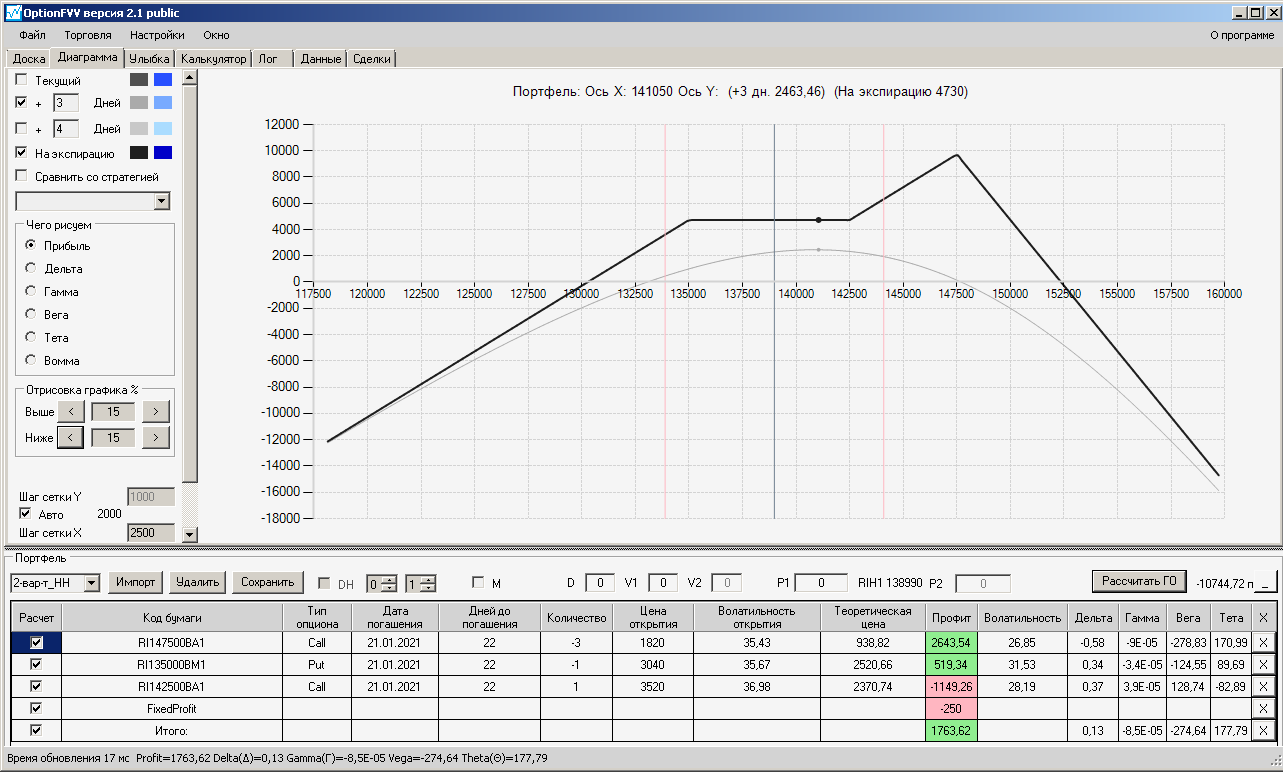
Task: Click the right arrow next to Ниже value
Action: (x=155, y=437)
